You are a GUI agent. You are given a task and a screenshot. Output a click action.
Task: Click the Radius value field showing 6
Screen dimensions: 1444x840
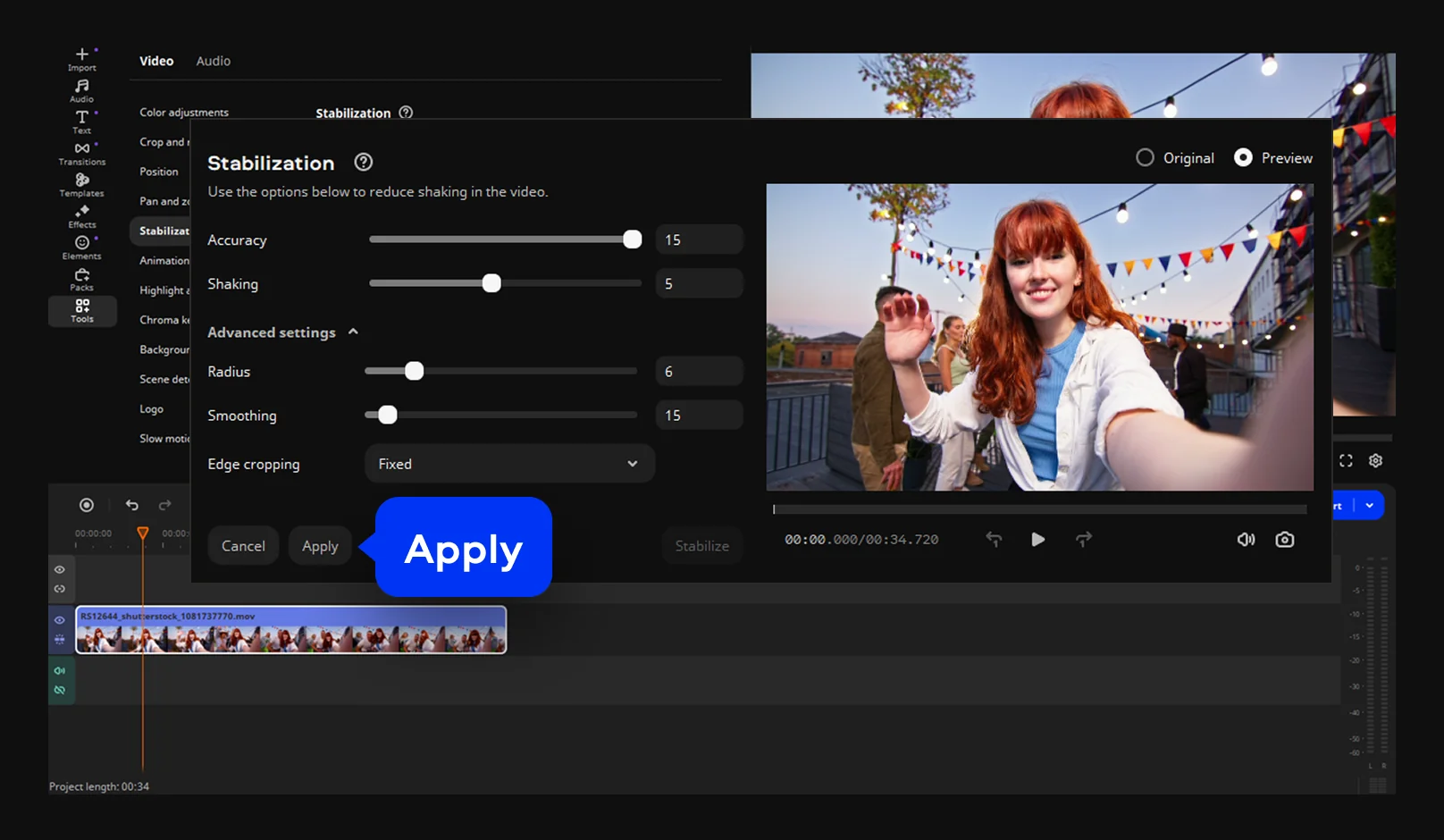click(699, 371)
